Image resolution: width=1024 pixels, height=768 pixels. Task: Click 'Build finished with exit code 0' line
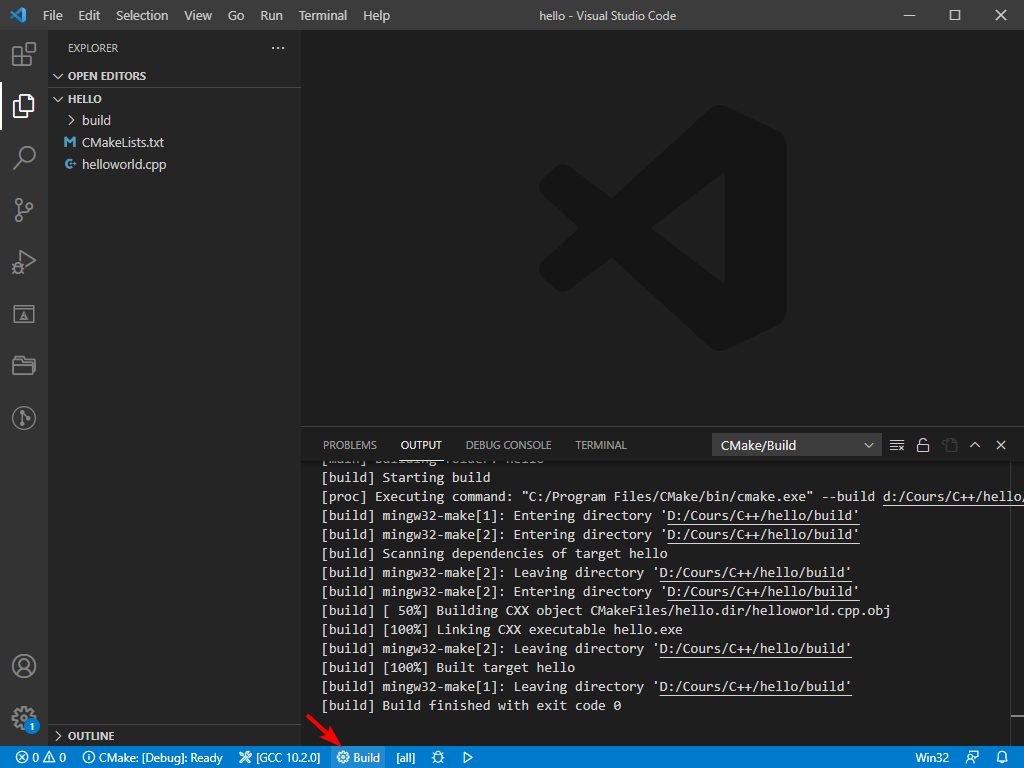tap(471, 705)
